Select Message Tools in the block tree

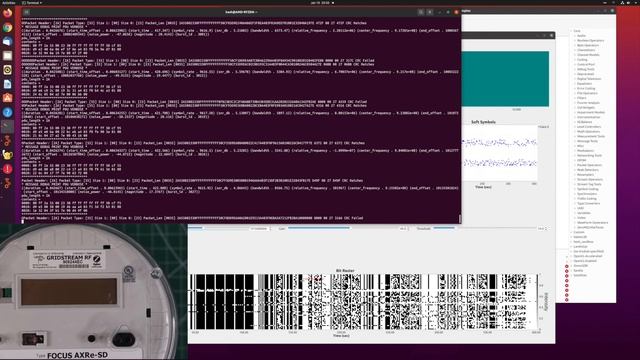tap(587, 141)
